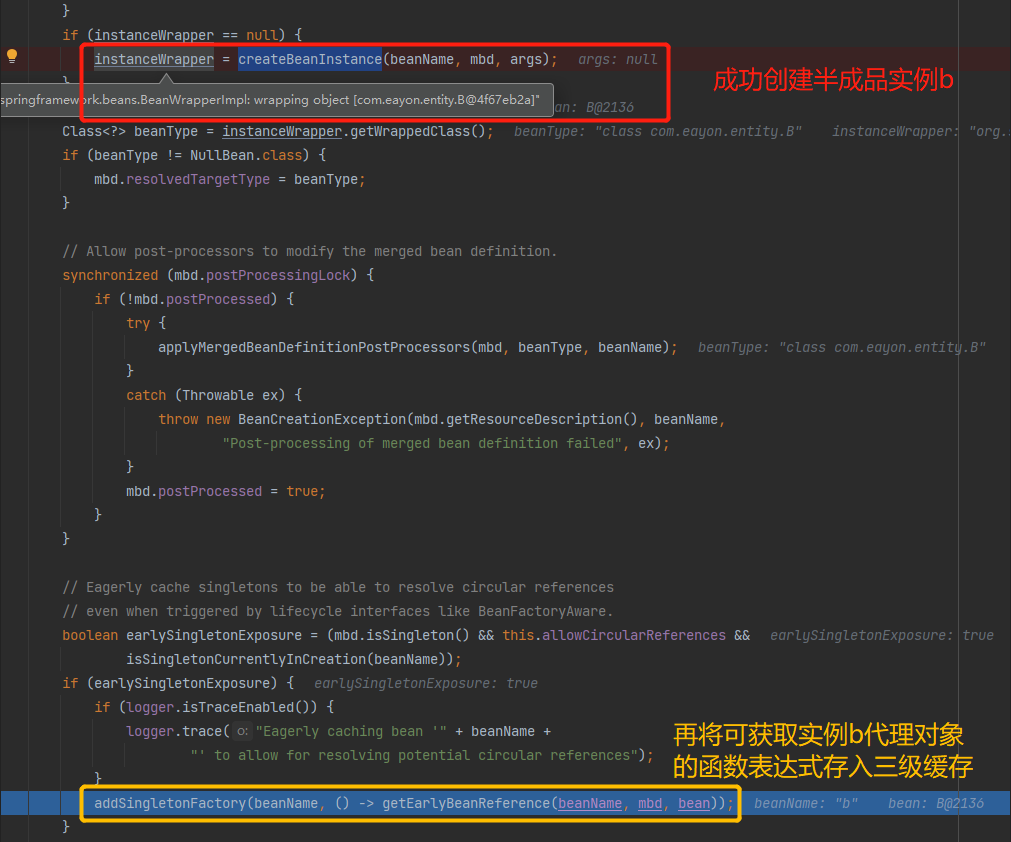The height and width of the screenshot is (842, 1011).
Task: Click underlined mbd argument in getEarlyBeanReference
Action: coord(650,803)
